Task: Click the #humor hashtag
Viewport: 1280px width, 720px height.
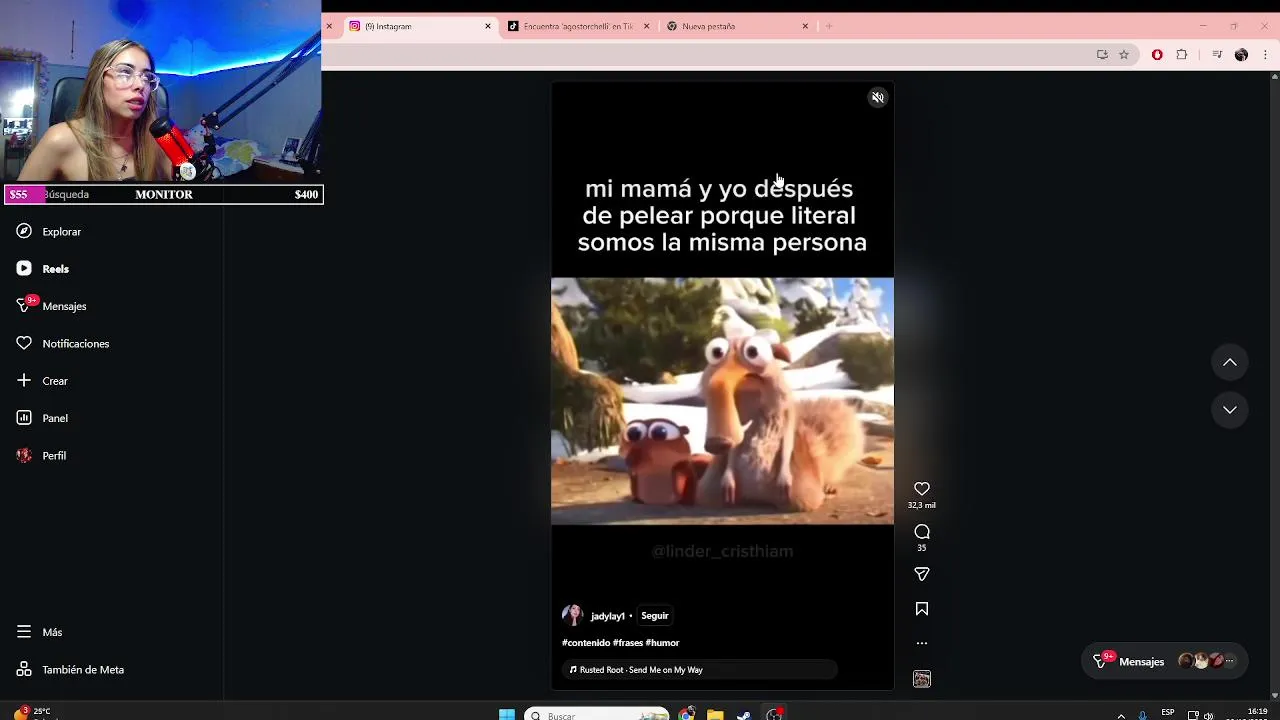Action: click(x=662, y=643)
